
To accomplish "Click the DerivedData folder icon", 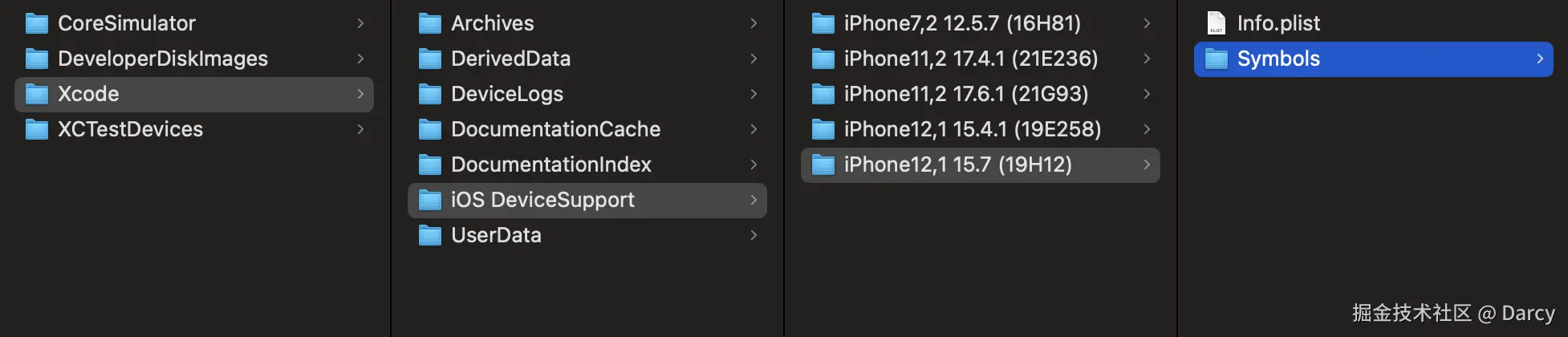I will pyautogui.click(x=430, y=59).
